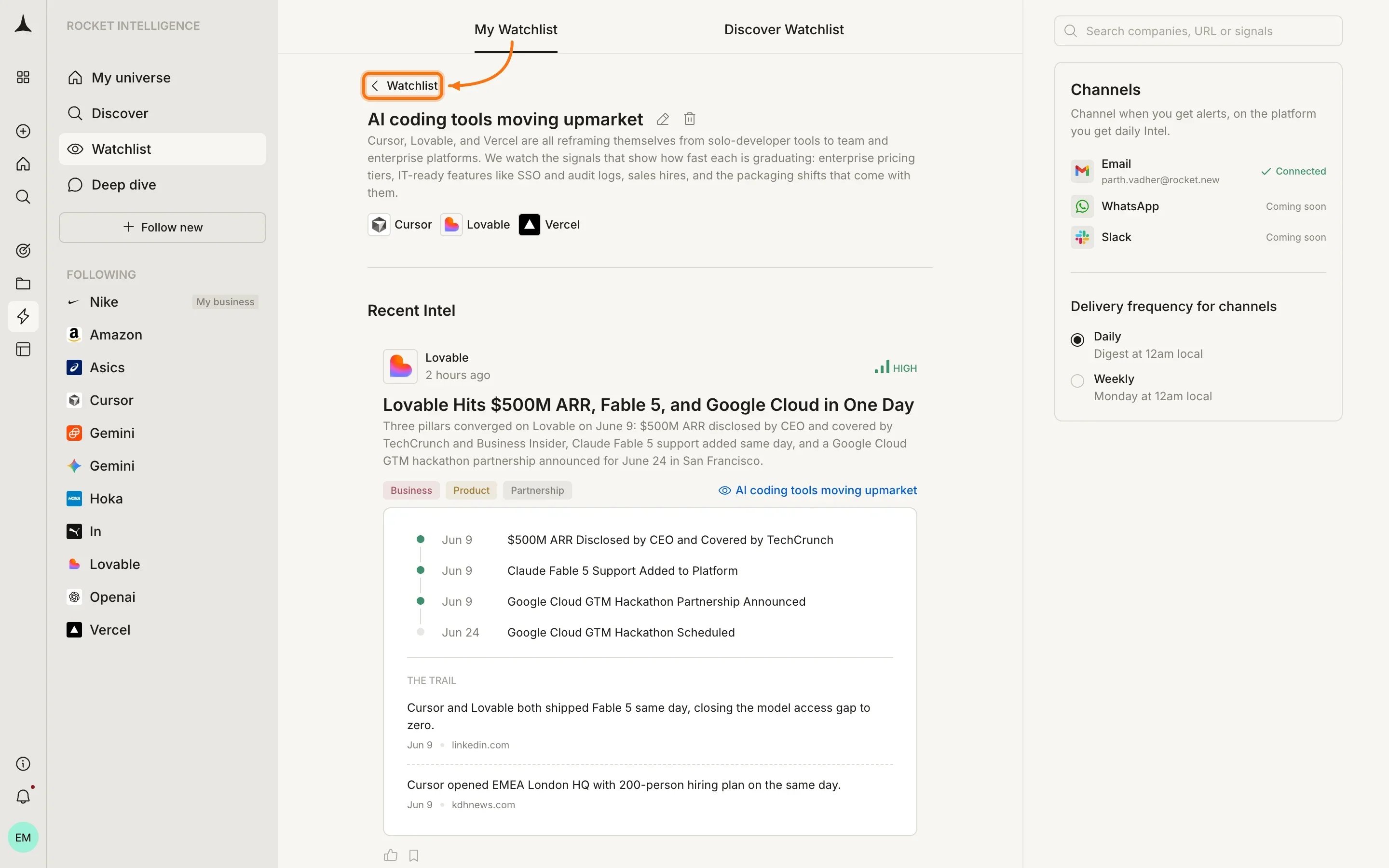Select Daily delivery frequency
This screenshot has height=868, width=1389.
[x=1077, y=339]
